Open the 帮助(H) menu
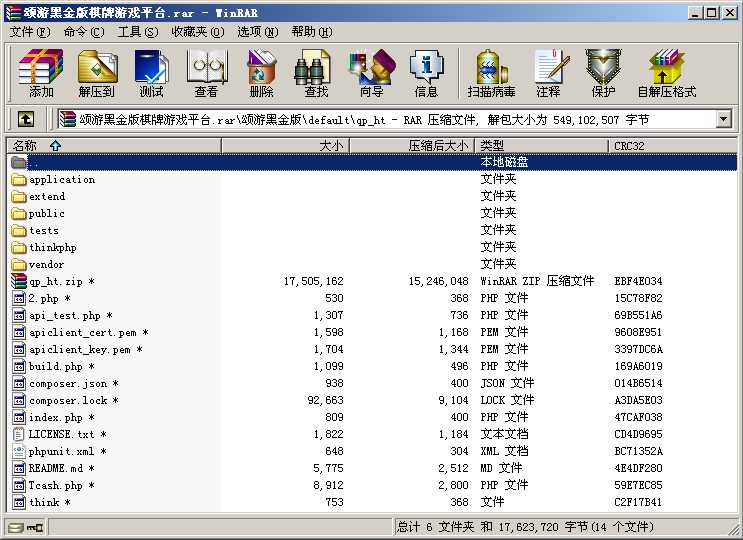743x540 pixels. [312, 32]
